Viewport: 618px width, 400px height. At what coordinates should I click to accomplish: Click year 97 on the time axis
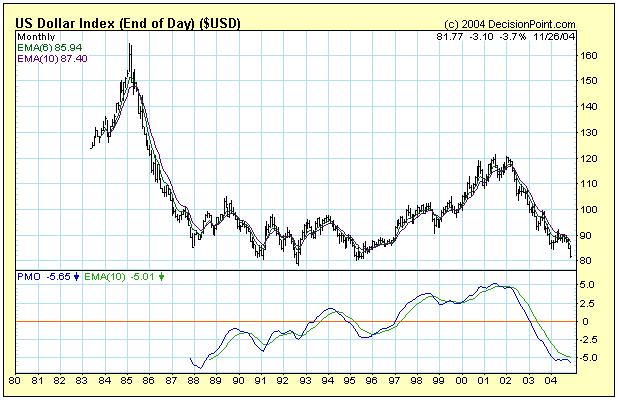point(395,381)
